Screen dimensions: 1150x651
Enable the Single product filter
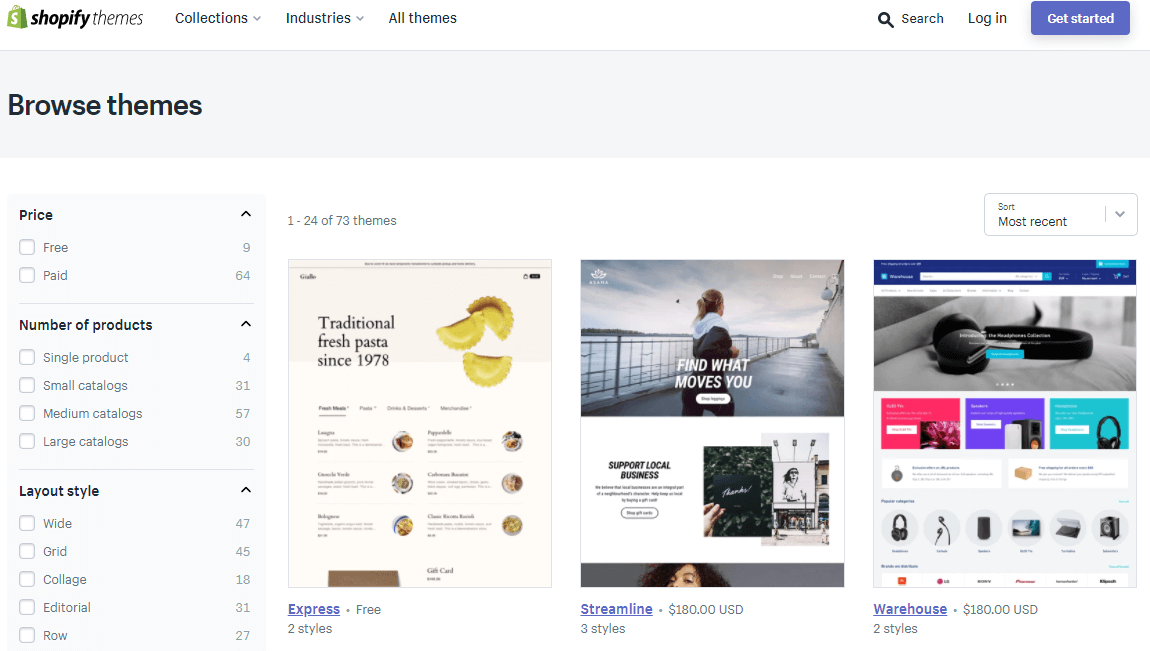tap(27, 357)
